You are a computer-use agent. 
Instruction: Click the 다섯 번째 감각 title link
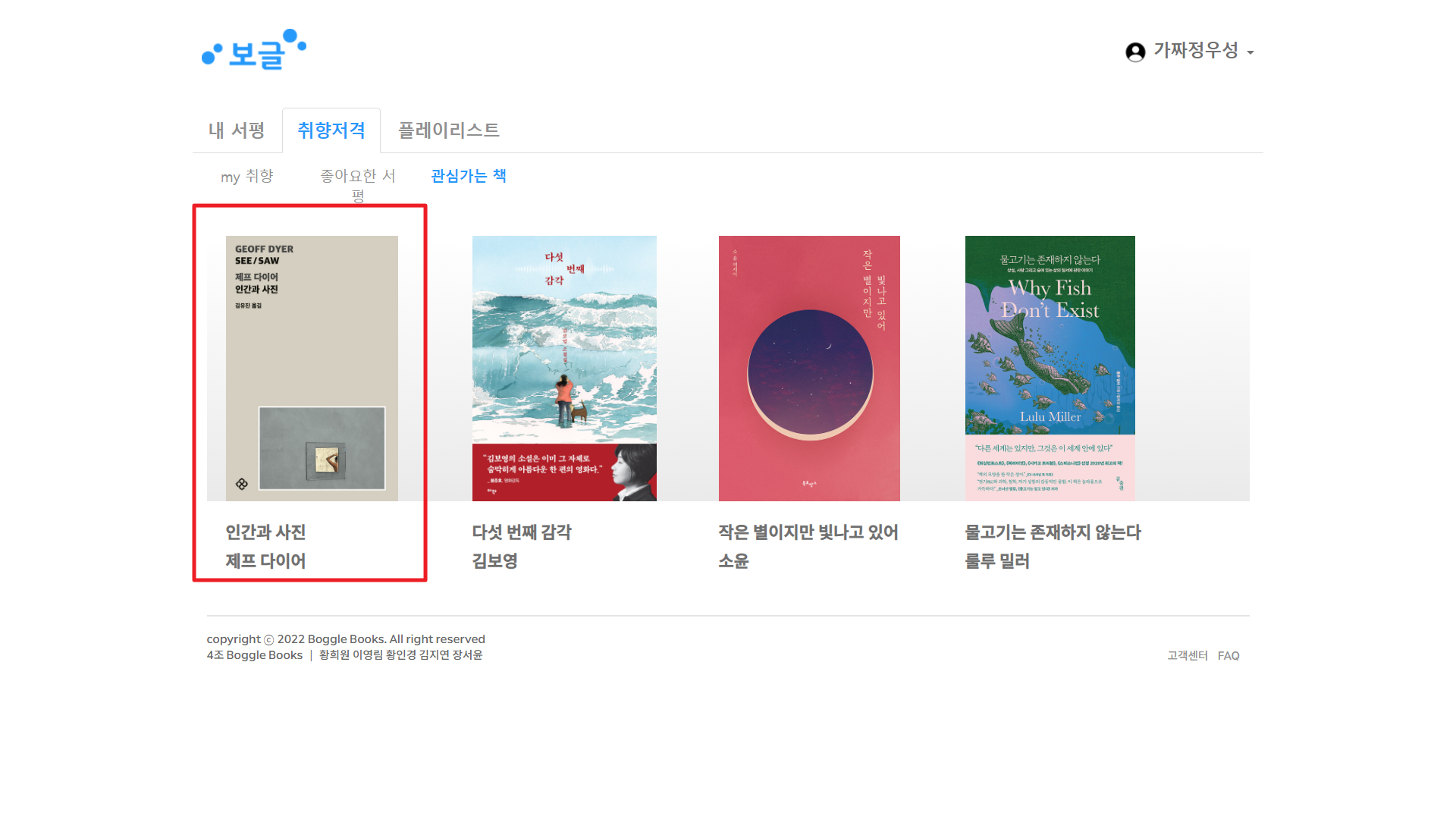click(x=522, y=532)
